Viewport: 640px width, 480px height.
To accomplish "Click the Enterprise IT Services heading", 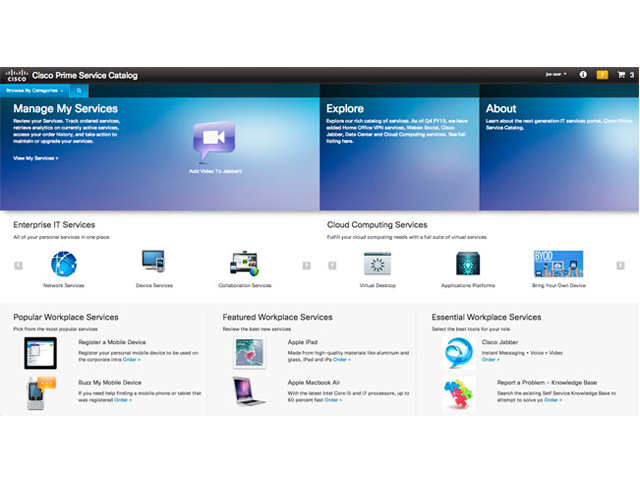I will point(54,225).
